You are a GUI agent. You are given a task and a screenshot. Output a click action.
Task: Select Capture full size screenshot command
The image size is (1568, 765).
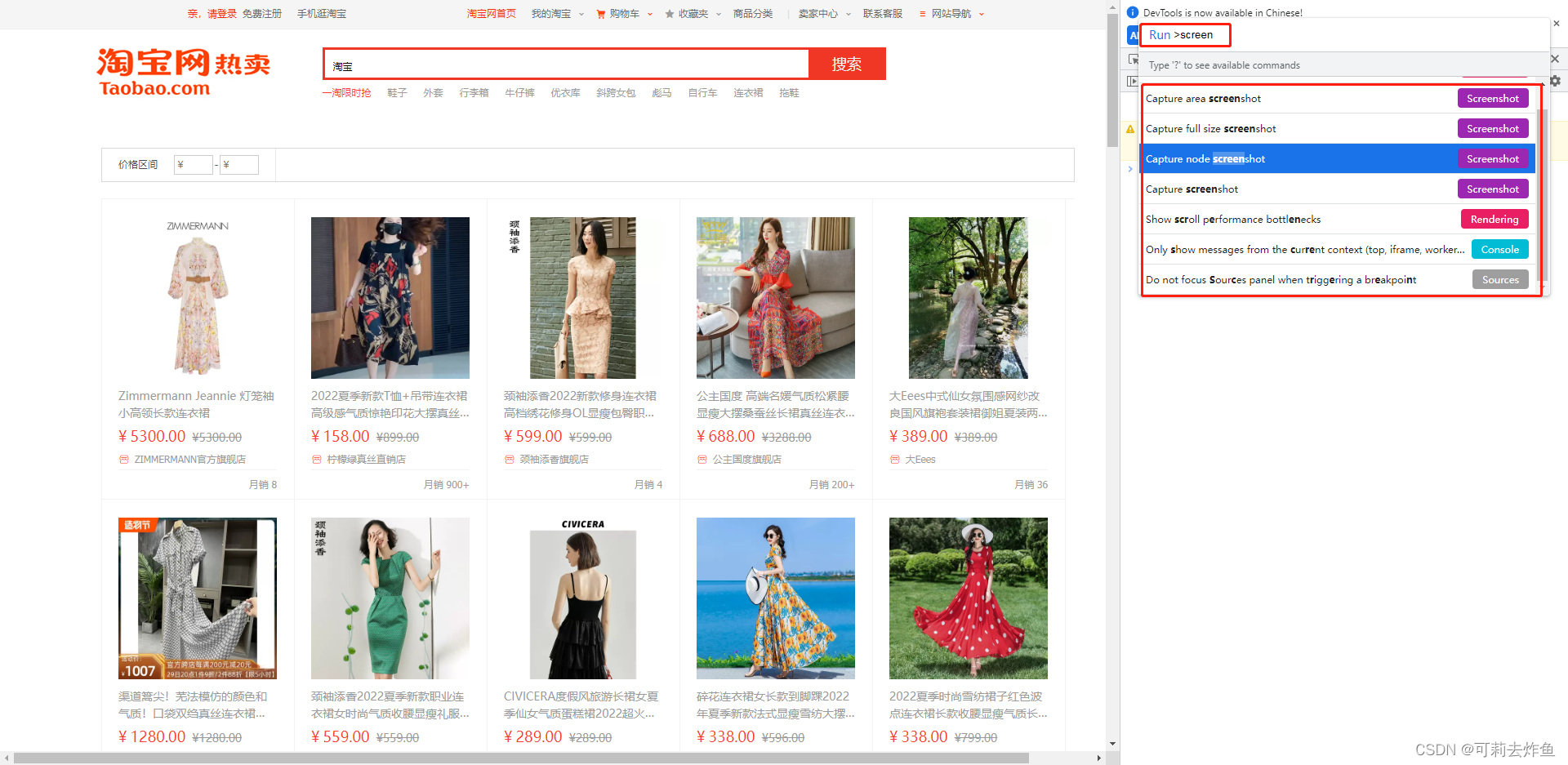pyautogui.click(x=1338, y=129)
